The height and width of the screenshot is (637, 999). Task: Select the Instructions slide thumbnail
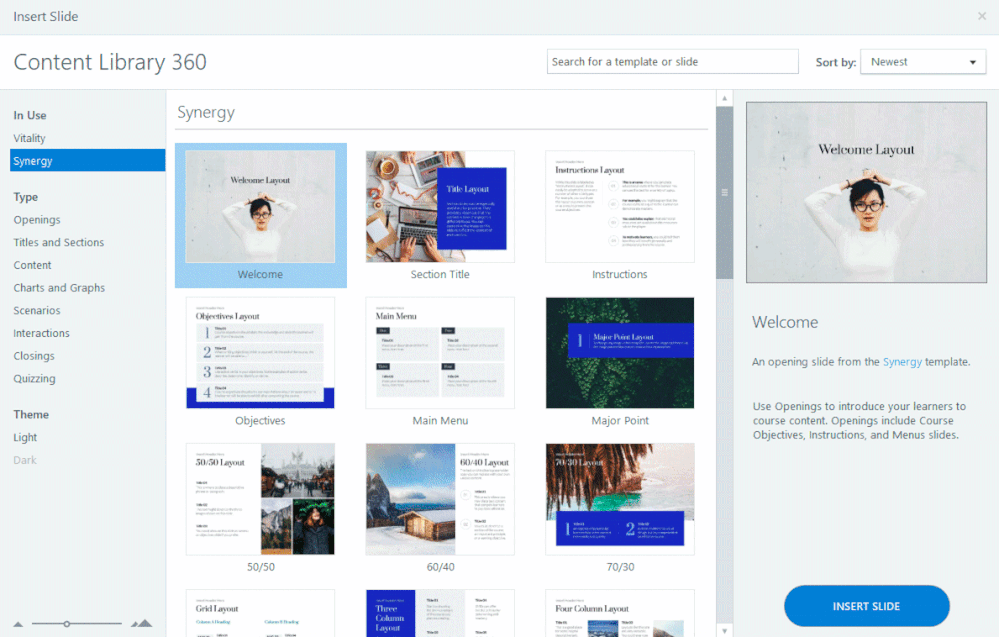pyautogui.click(x=620, y=207)
